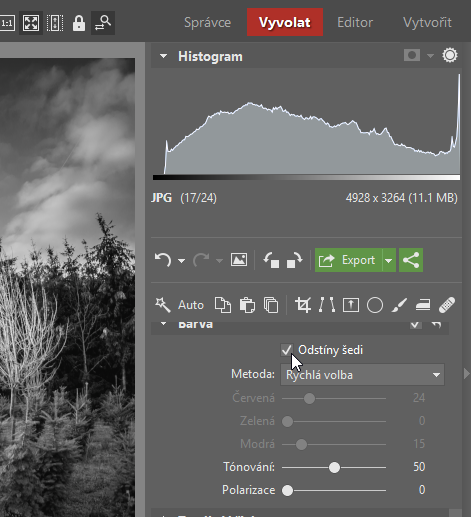Select the Gradient filter tool
Viewport: 471px width, 517px height.
(351, 305)
